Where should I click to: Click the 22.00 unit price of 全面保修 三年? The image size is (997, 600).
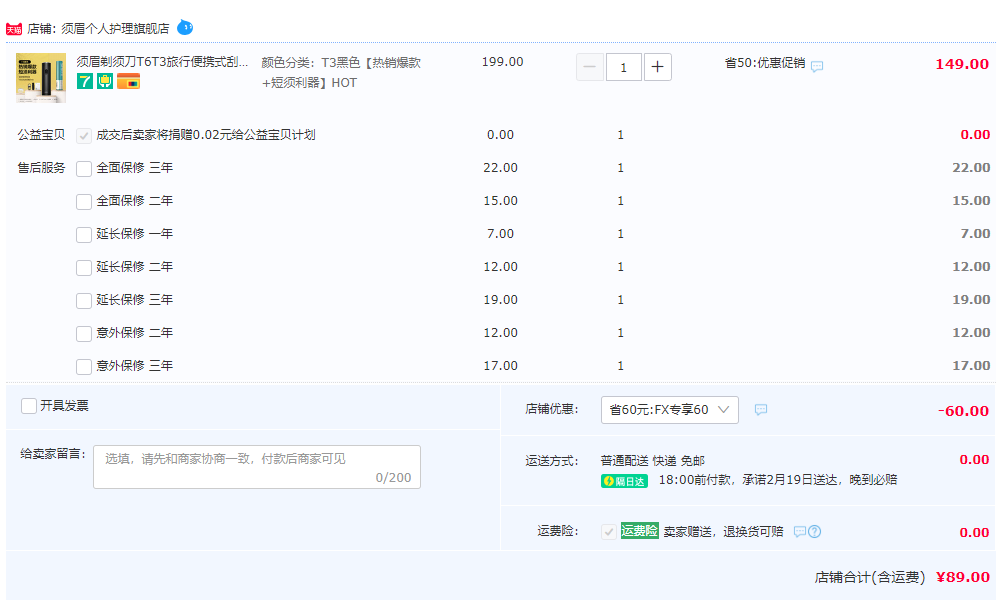point(500,168)
